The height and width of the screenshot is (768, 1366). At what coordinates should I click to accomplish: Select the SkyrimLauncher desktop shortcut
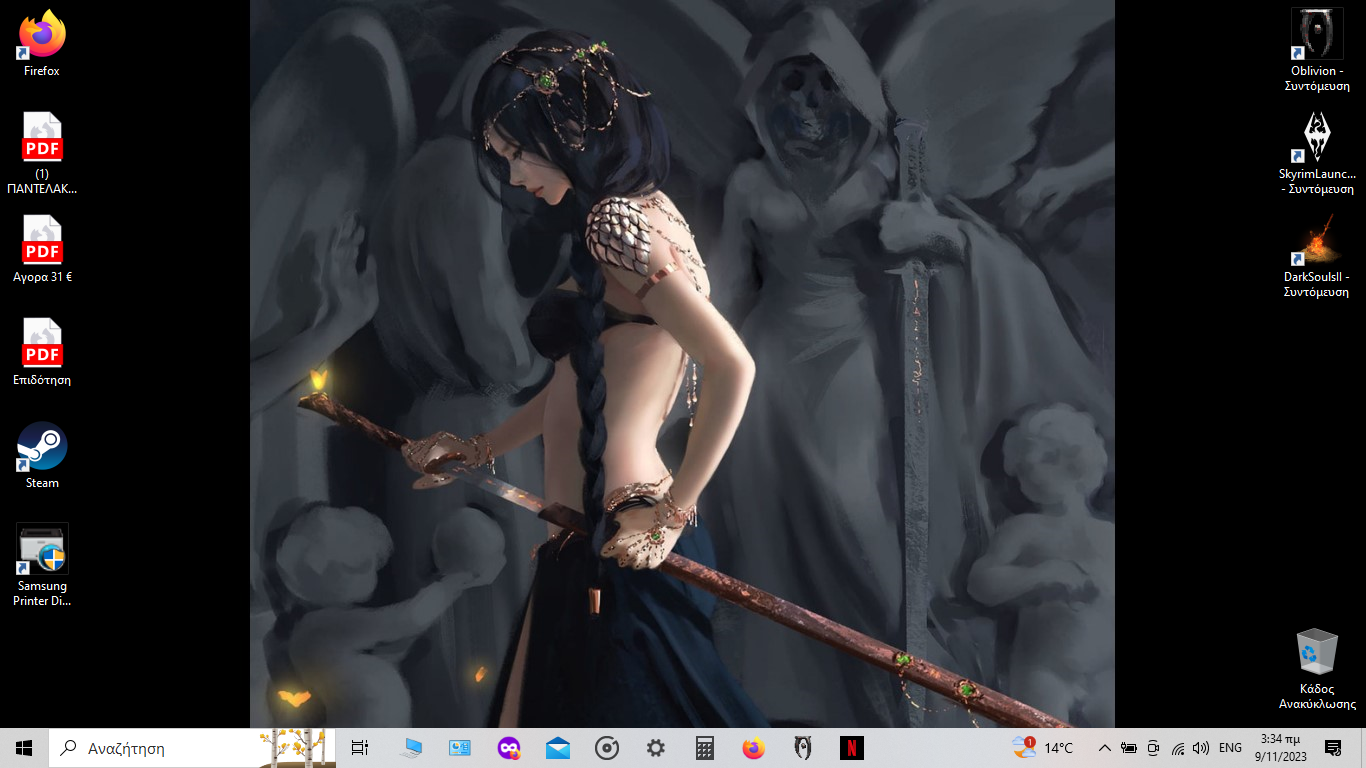1317,153
